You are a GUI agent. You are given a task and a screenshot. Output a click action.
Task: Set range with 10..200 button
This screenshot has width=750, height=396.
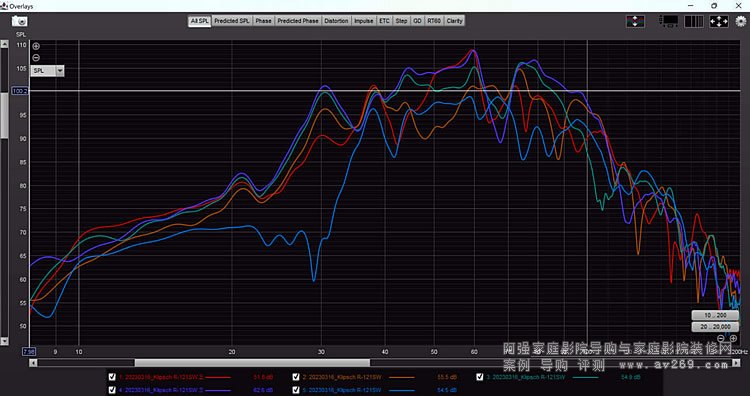click(715, 315)
